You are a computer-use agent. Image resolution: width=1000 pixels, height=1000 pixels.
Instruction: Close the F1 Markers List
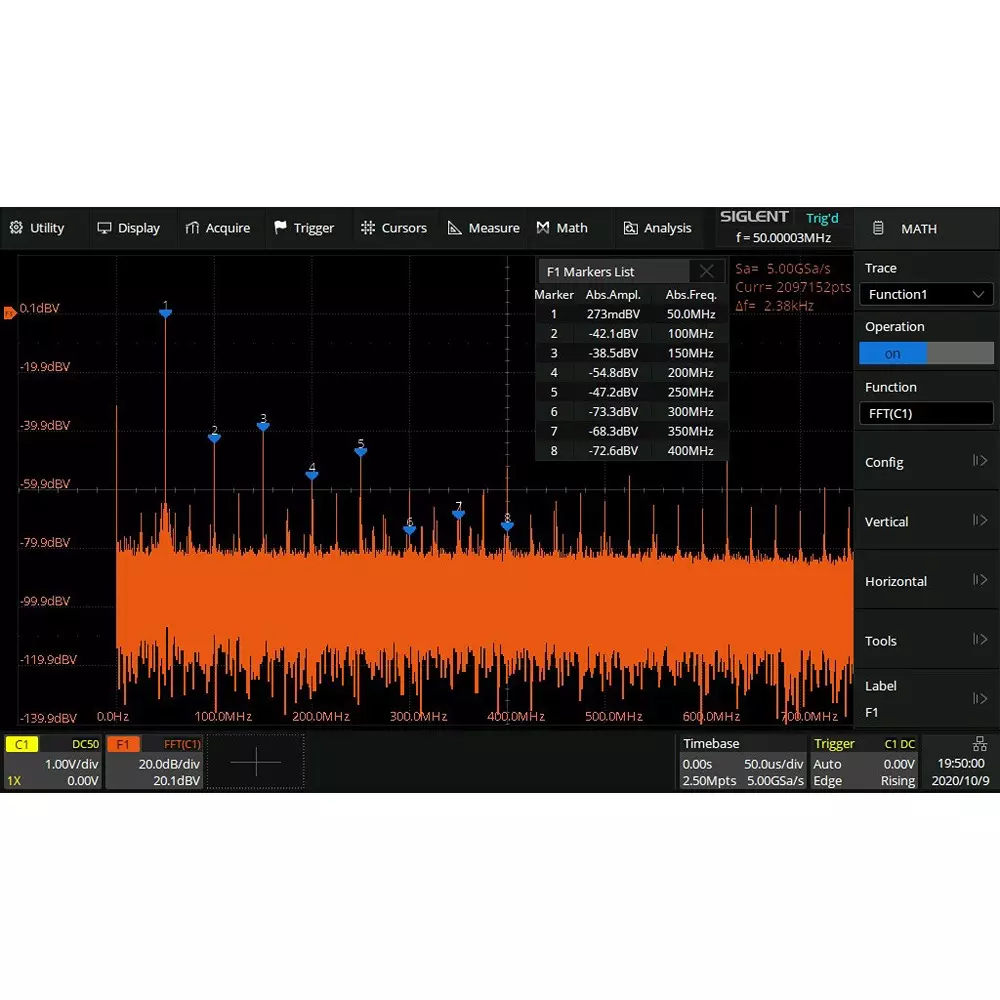(x=706, y=271)
